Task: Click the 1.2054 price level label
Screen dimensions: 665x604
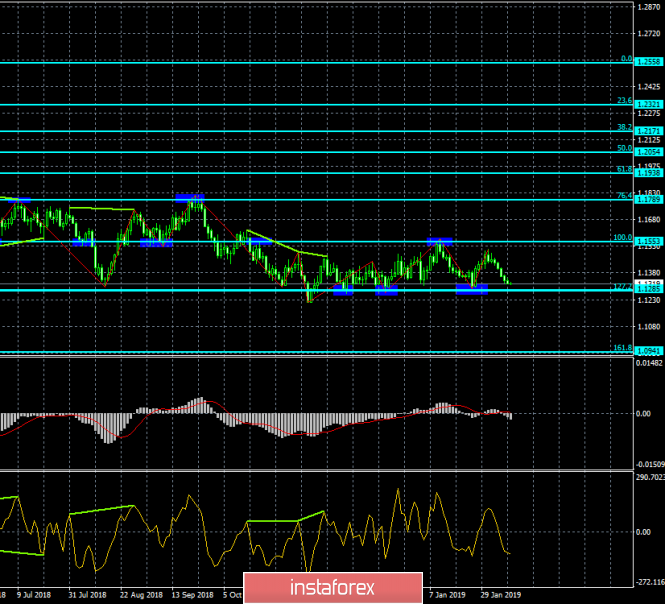Action: [x=649, y=152]
